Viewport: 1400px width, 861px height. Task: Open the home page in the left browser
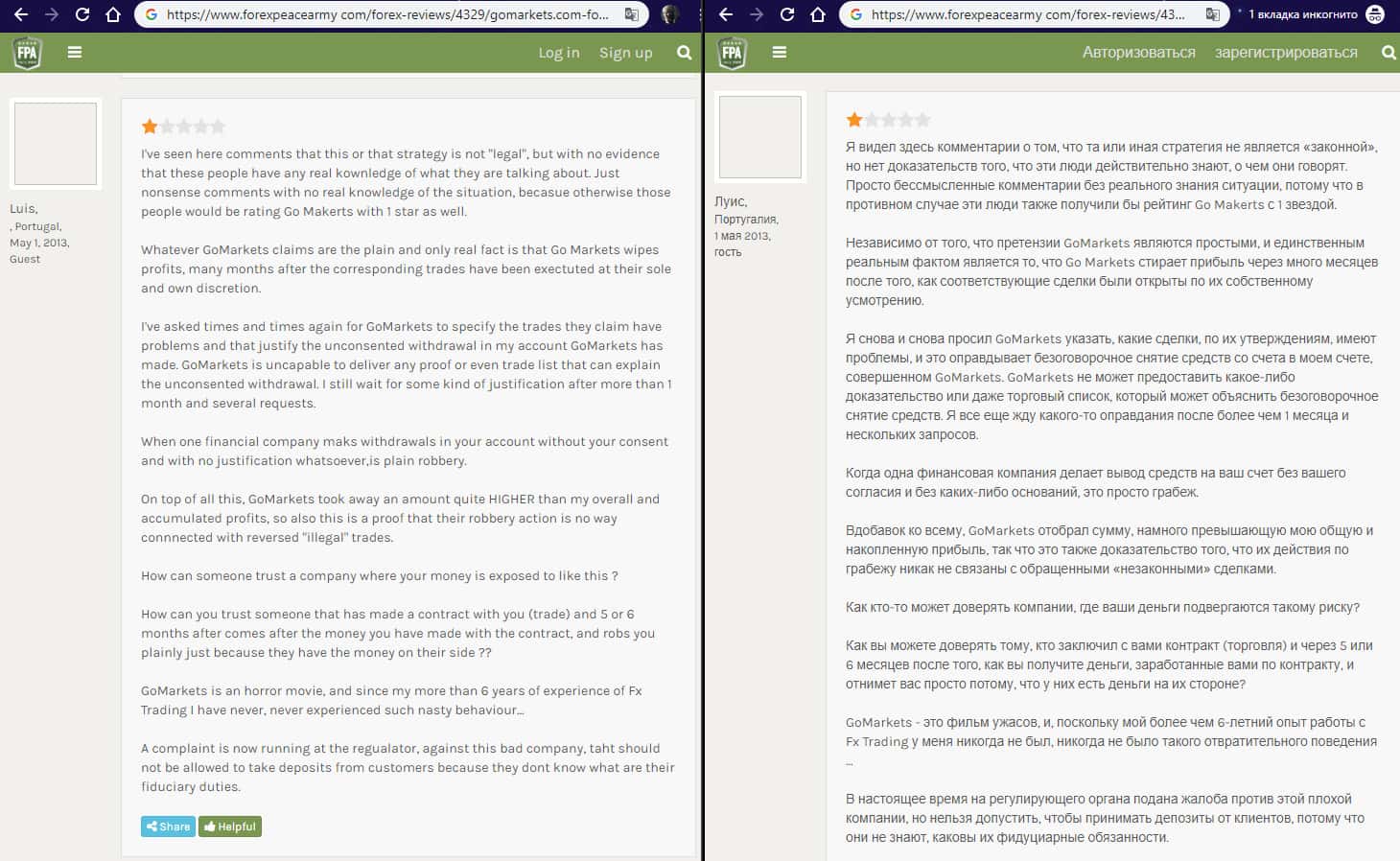tap(113, 14)
